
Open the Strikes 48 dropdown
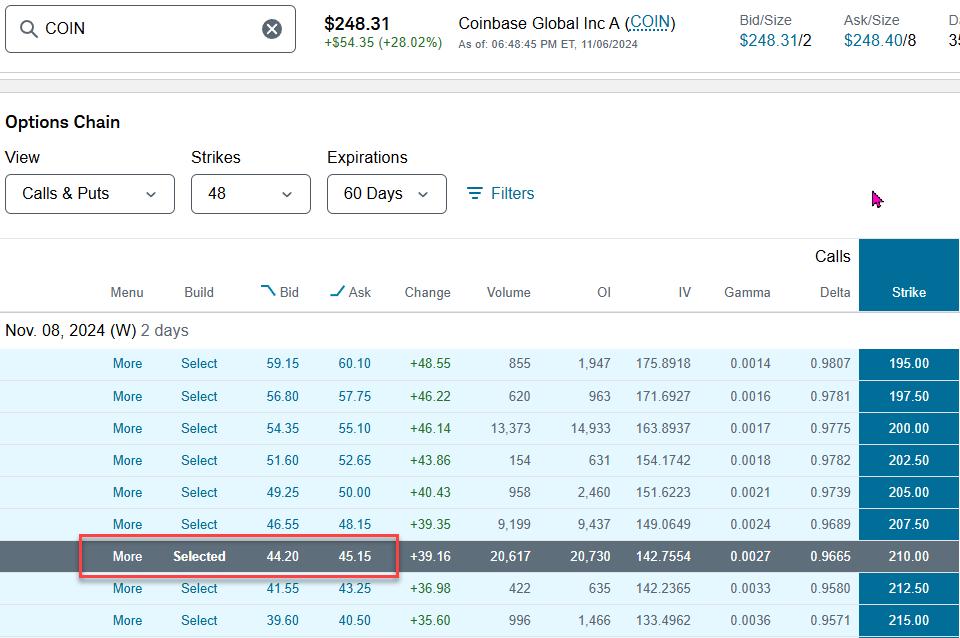(250, 194)
